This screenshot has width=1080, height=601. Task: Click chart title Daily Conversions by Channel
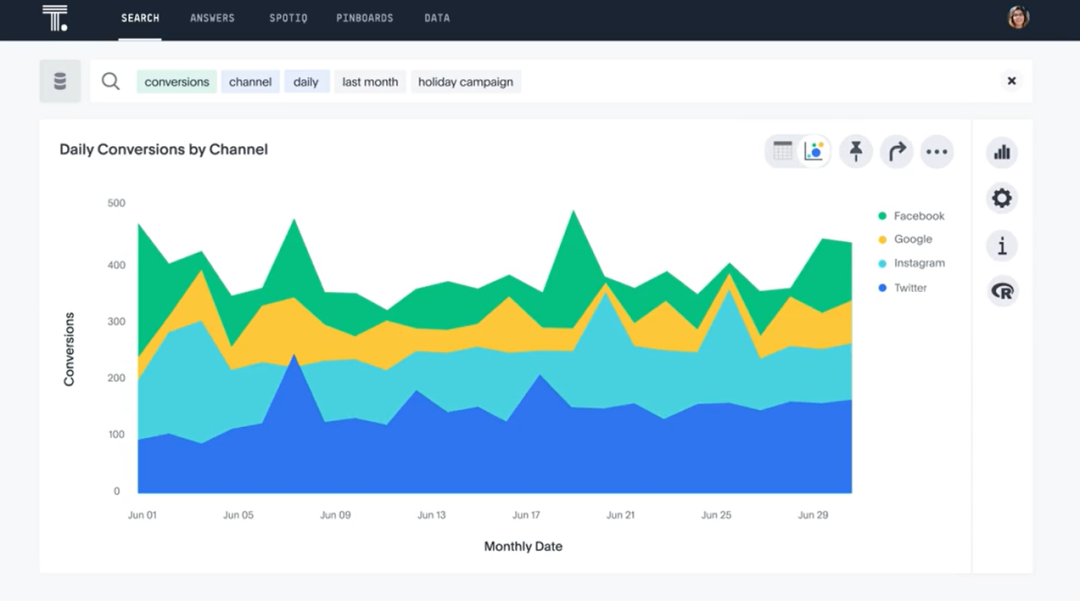(163, 149)
